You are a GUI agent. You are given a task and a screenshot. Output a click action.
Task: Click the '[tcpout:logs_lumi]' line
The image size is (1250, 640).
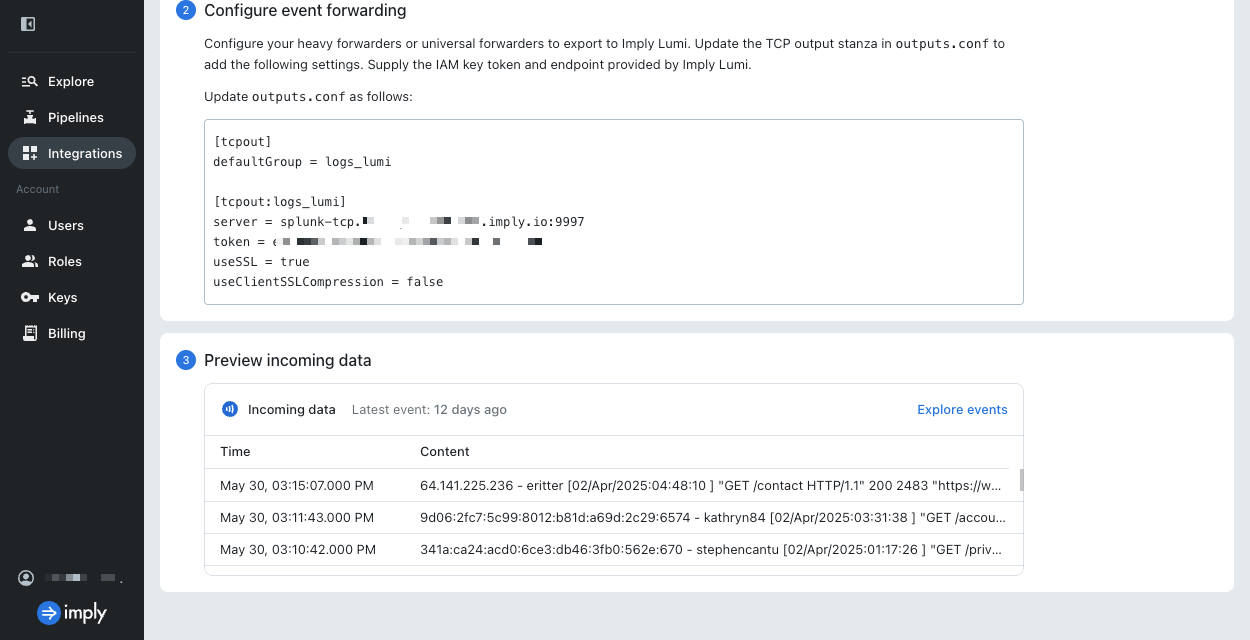(280, 201)
